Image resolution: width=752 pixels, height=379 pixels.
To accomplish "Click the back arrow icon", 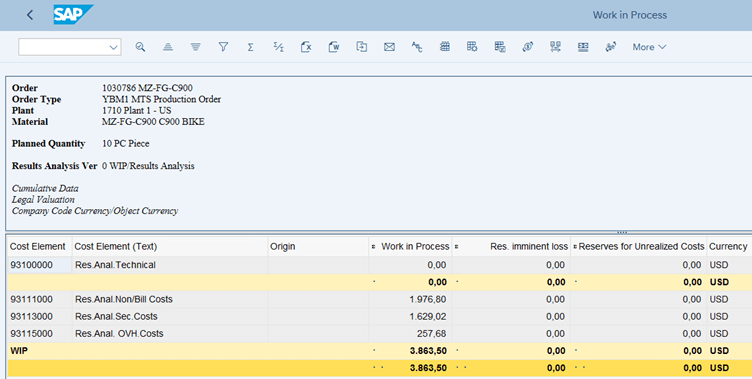I will coord(30,15).
